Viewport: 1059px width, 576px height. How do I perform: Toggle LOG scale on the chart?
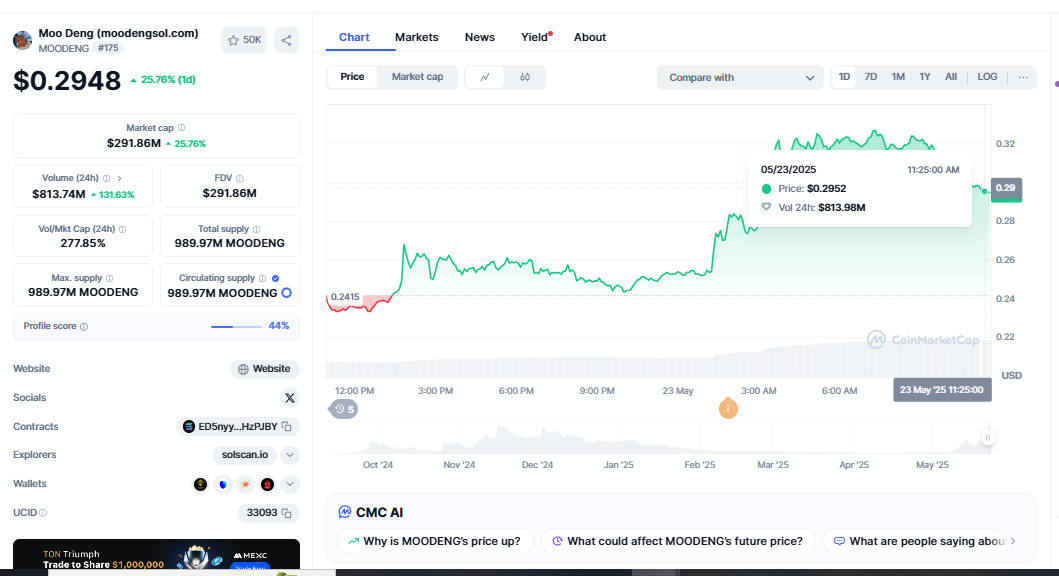(x=987, y=77)
